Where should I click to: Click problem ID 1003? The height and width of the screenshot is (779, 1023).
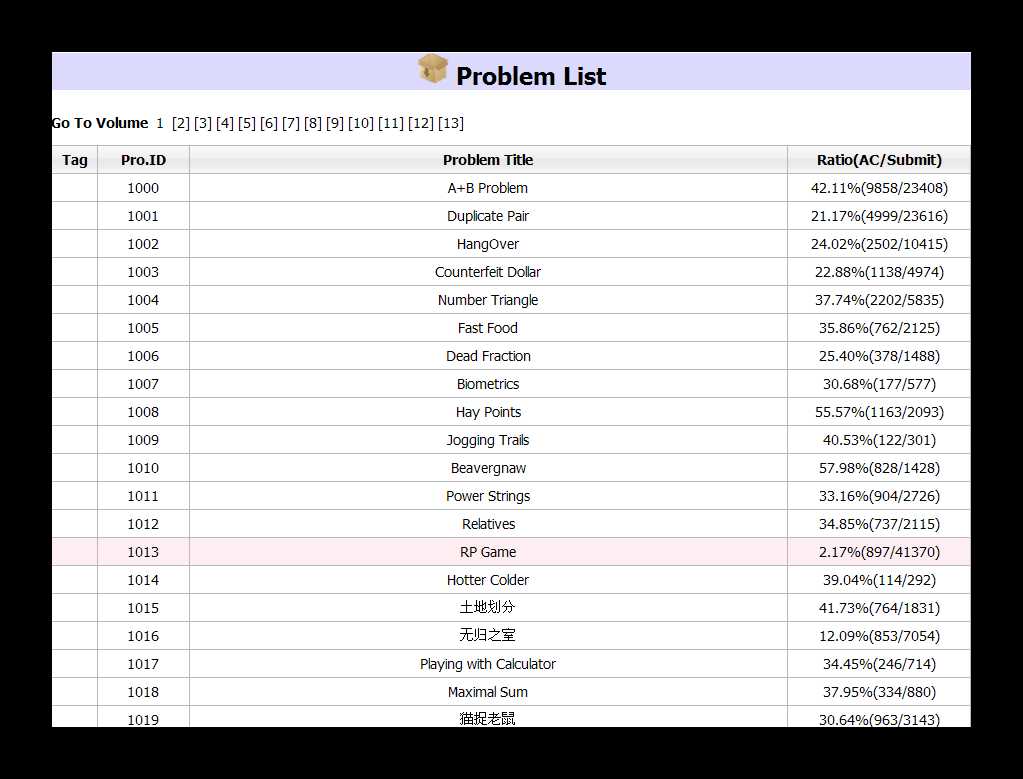coord(143,272)
